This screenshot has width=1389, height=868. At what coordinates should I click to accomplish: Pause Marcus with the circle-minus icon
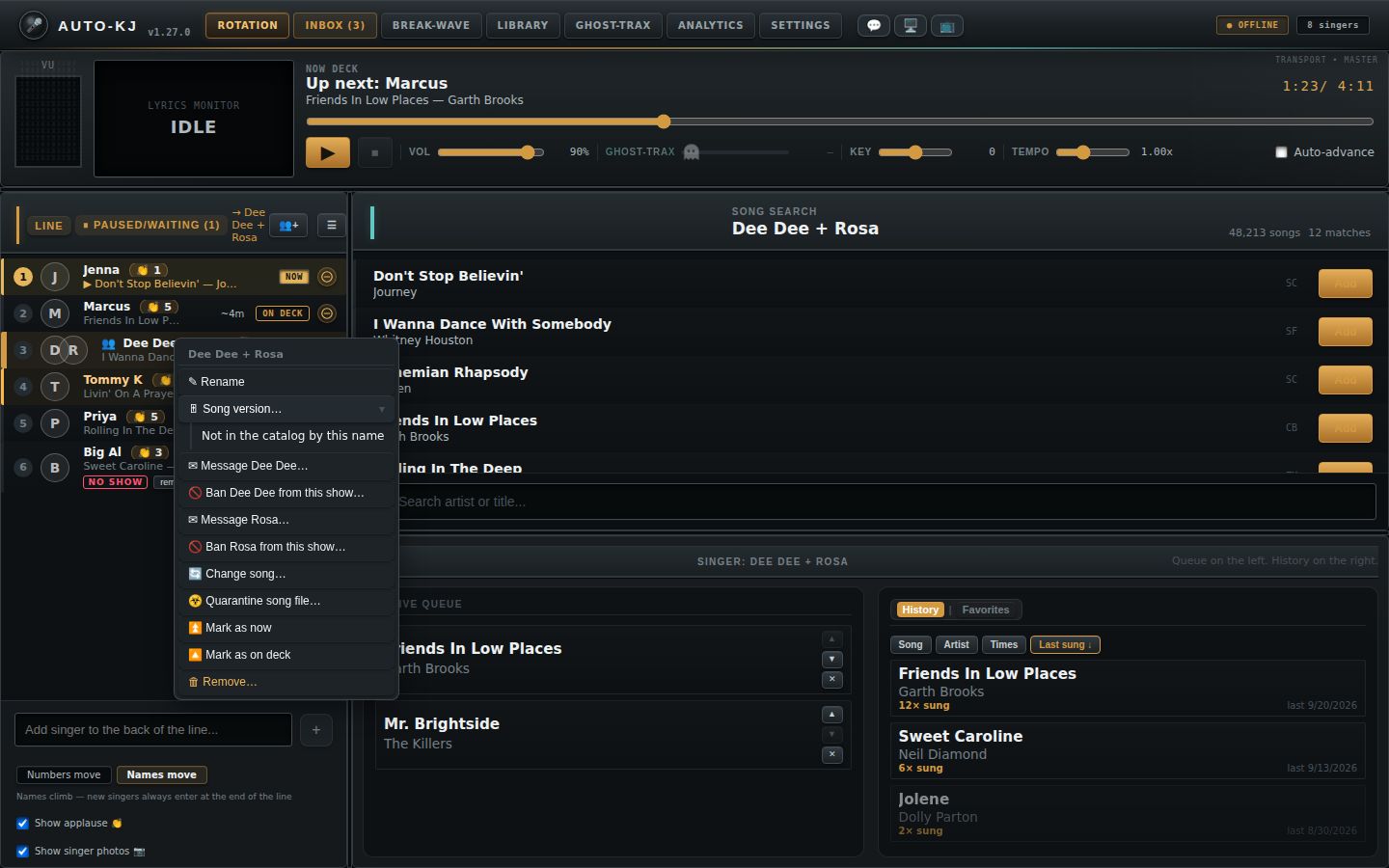(x=327, y=313)
